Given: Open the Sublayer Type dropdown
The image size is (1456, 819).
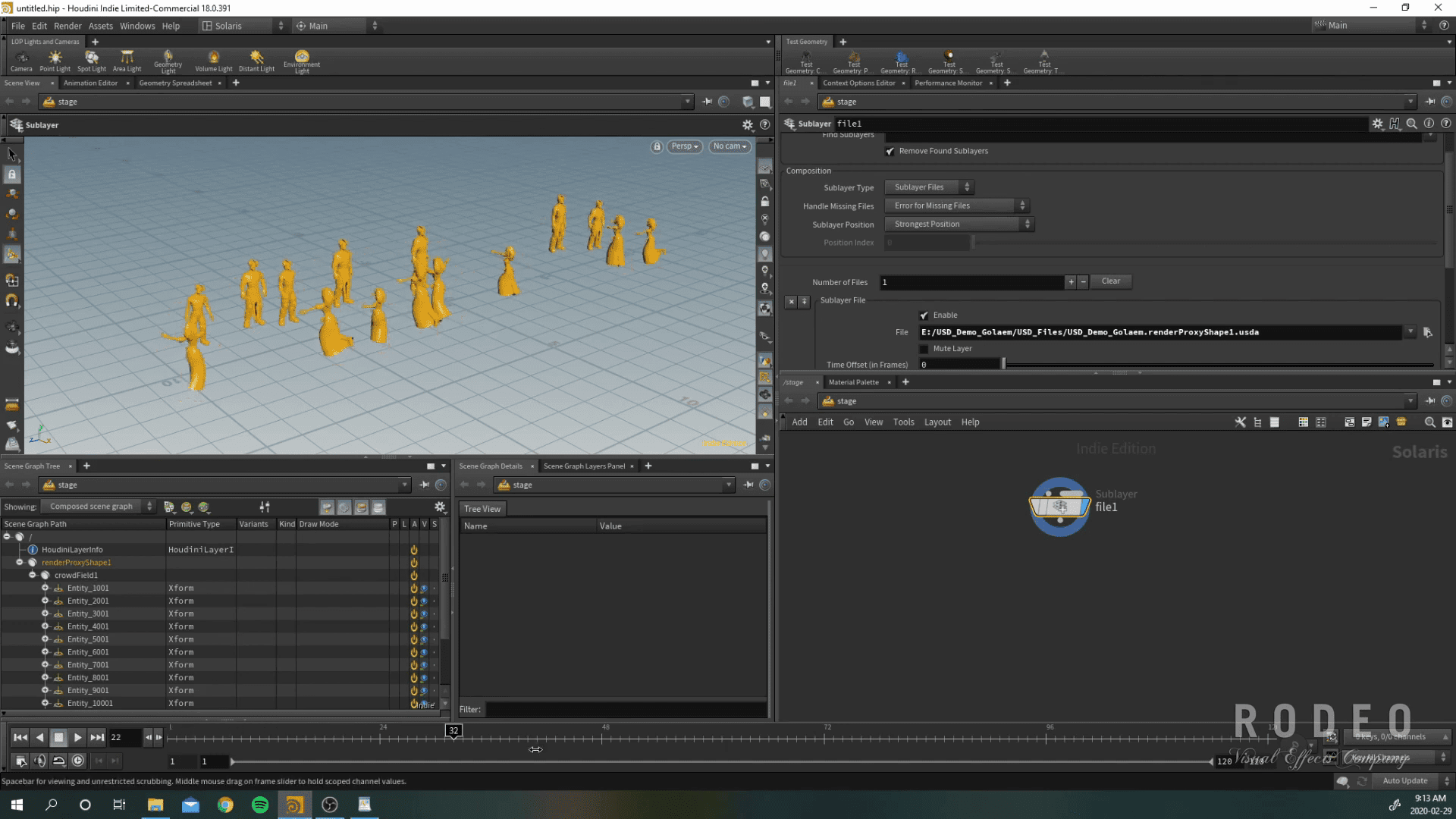Looking at the screenshot, I should 930,187.
